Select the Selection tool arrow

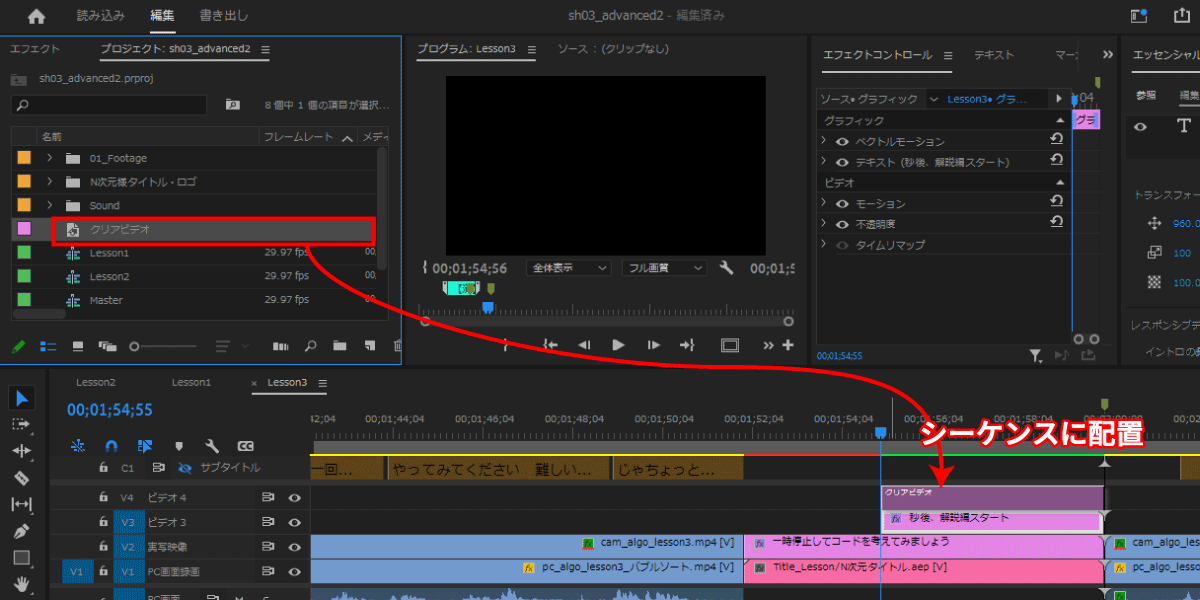tap(22, 398)
